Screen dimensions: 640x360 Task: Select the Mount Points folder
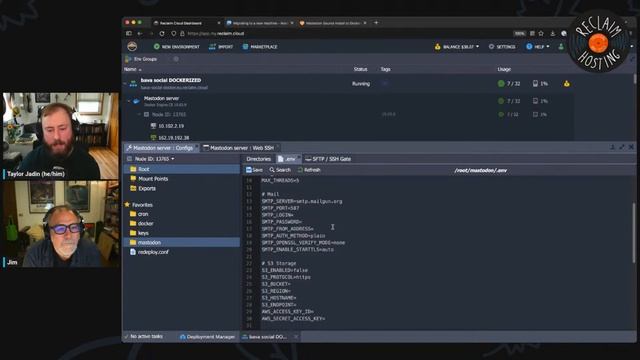coord(149,179)
